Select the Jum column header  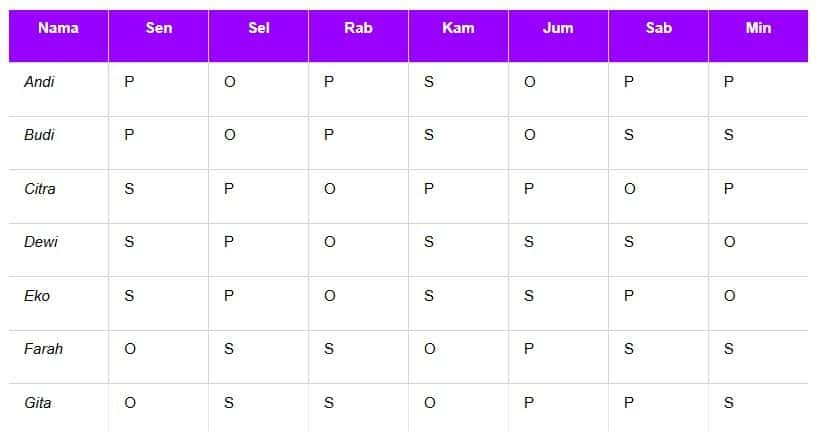[558, 28]
